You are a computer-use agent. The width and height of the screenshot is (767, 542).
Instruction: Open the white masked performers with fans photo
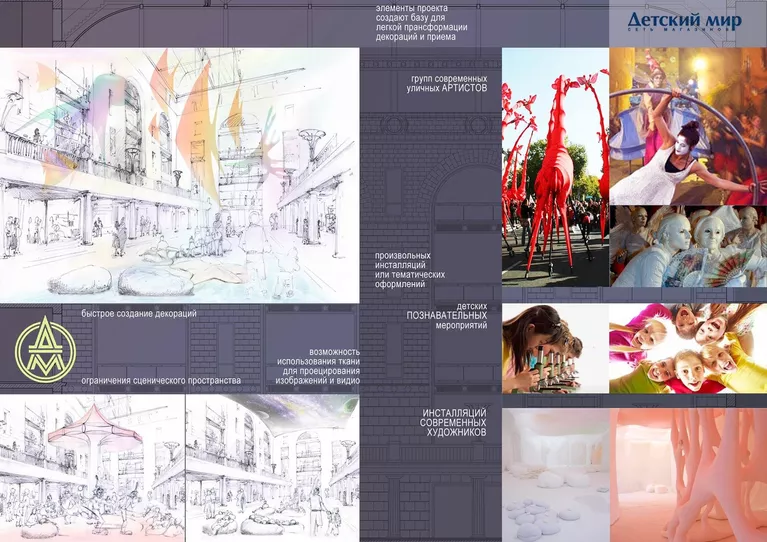pos(688,246)
